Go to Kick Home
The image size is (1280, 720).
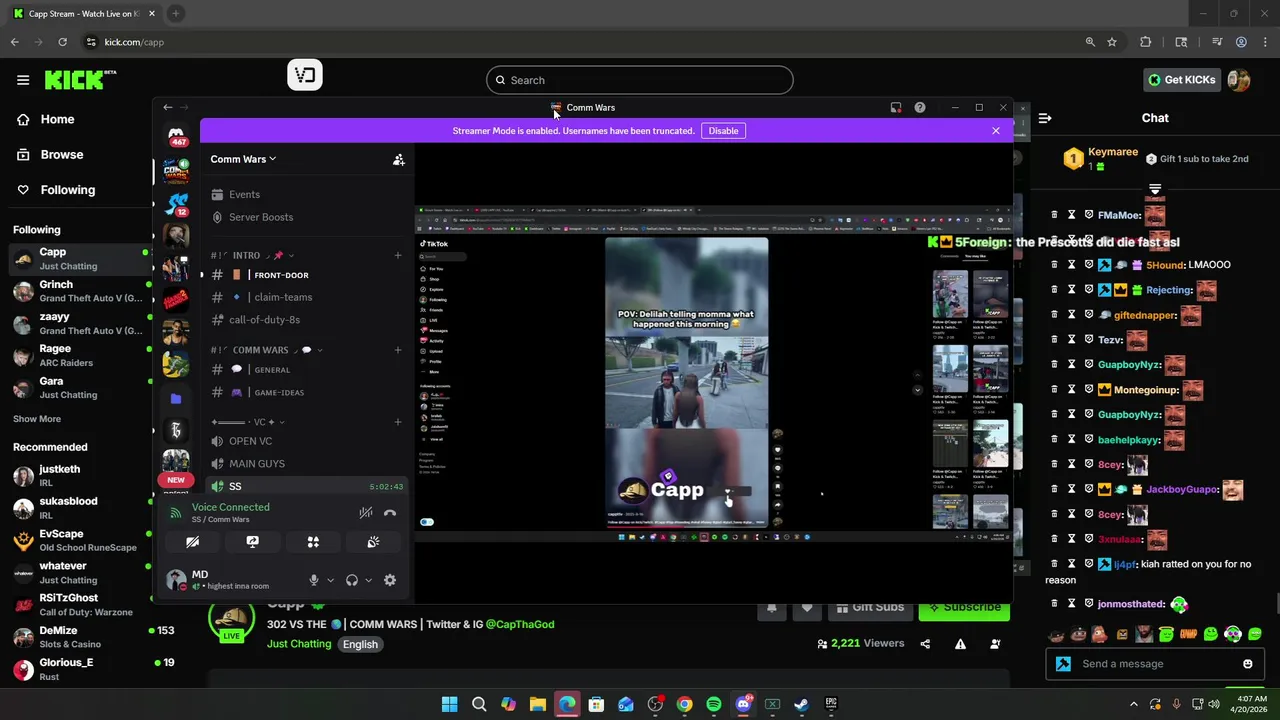(x=57, y=119)
